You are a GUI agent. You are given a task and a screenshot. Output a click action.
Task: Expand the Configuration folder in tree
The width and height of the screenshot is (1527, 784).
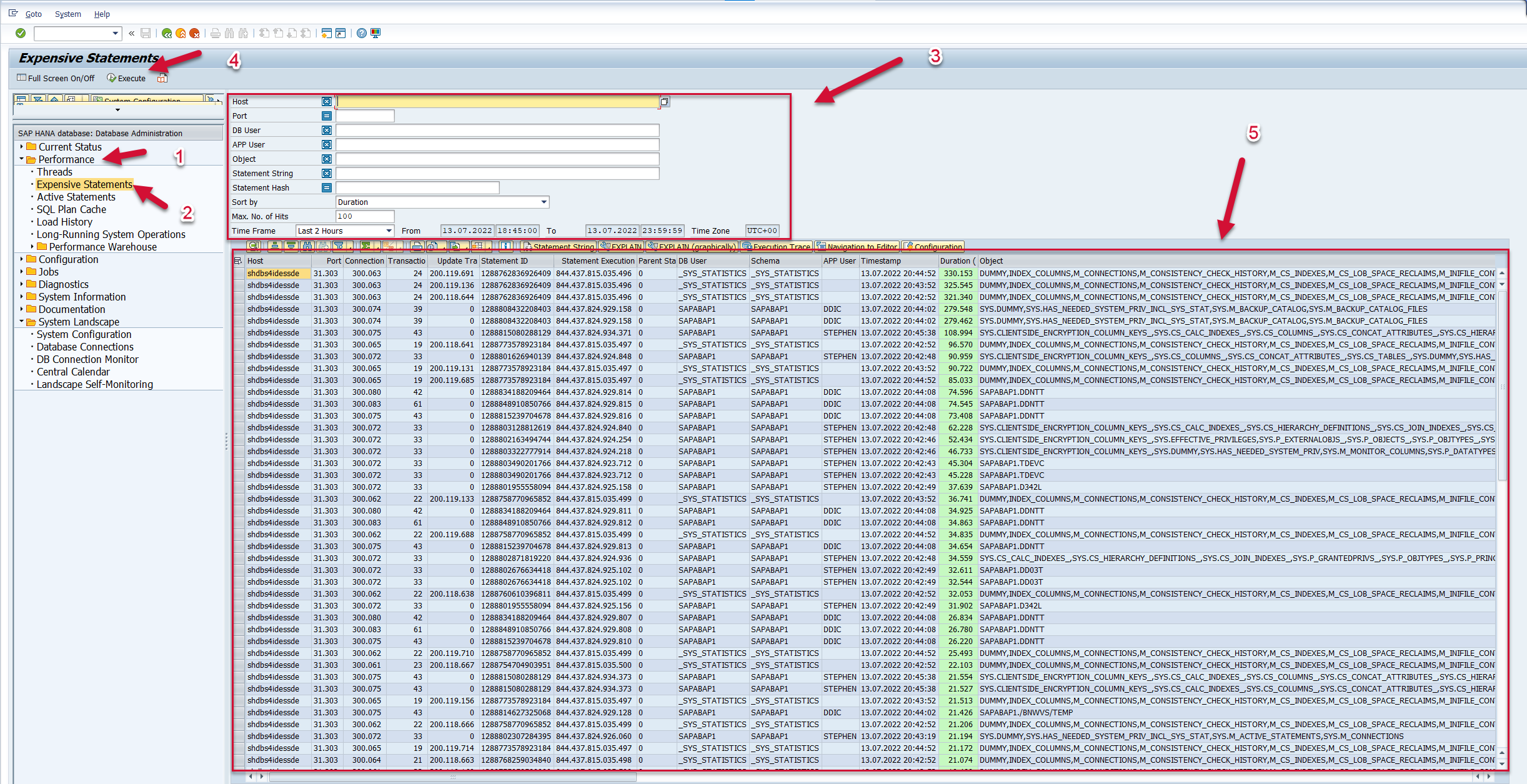[22, 259]
